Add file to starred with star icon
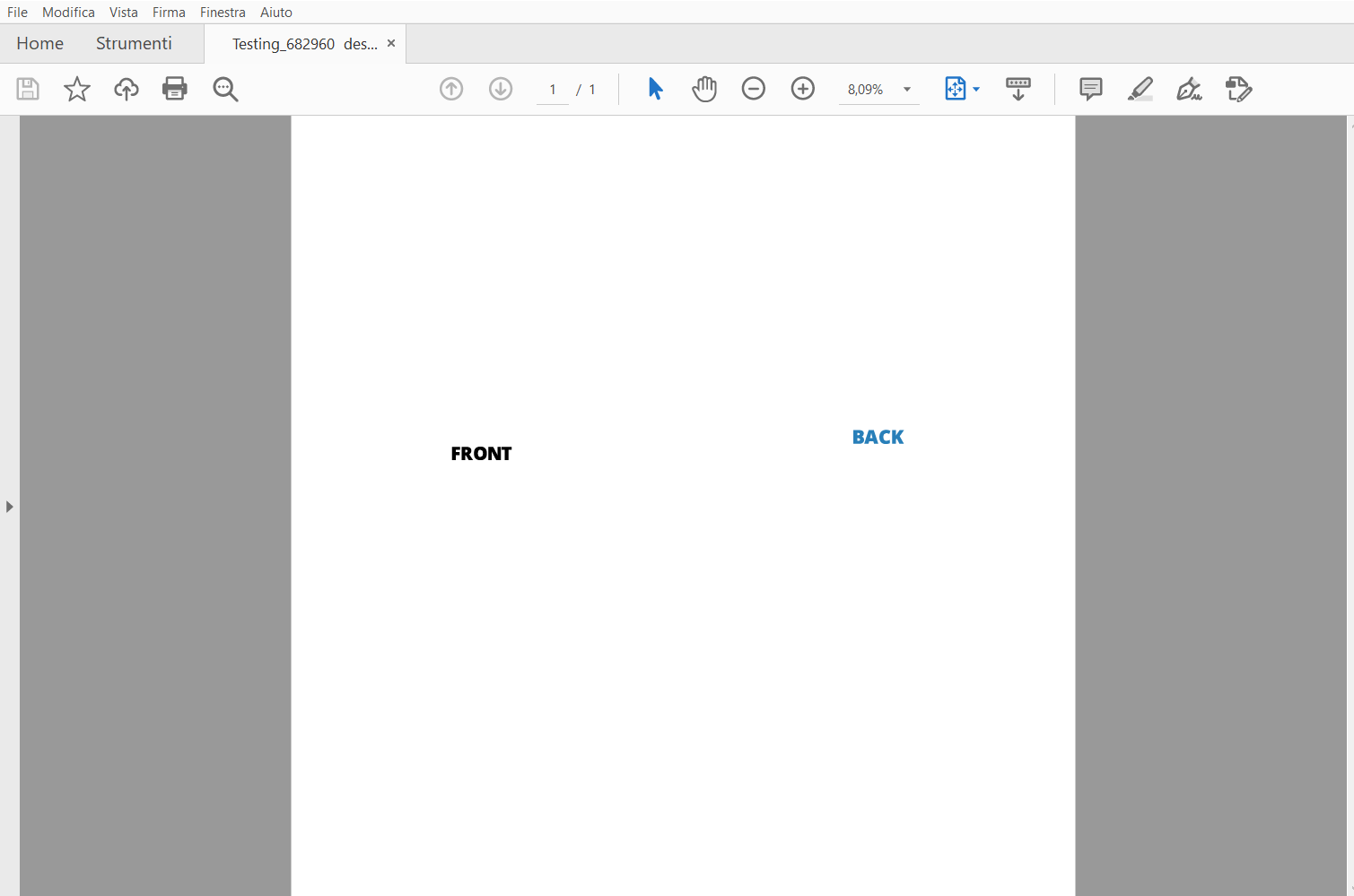1354x896 pixels. [77, 89]
